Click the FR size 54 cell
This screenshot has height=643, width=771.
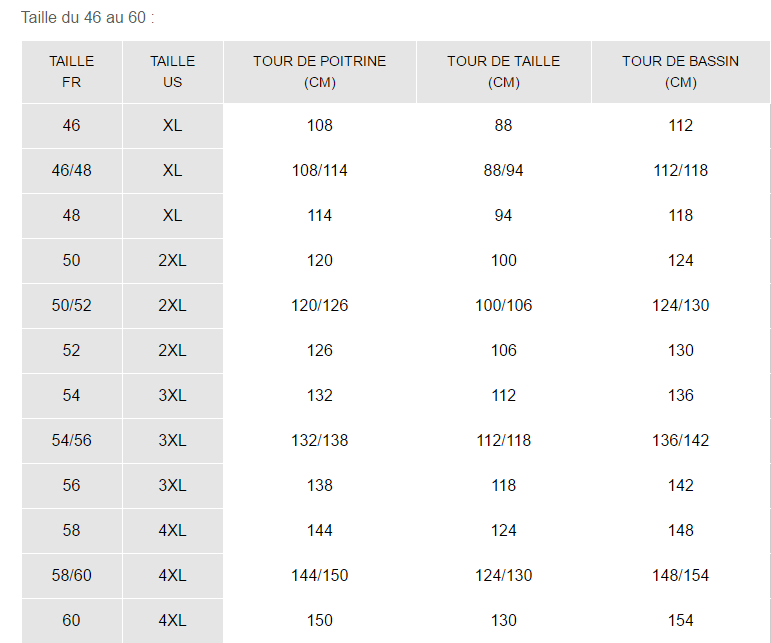[x=71, y=395]
